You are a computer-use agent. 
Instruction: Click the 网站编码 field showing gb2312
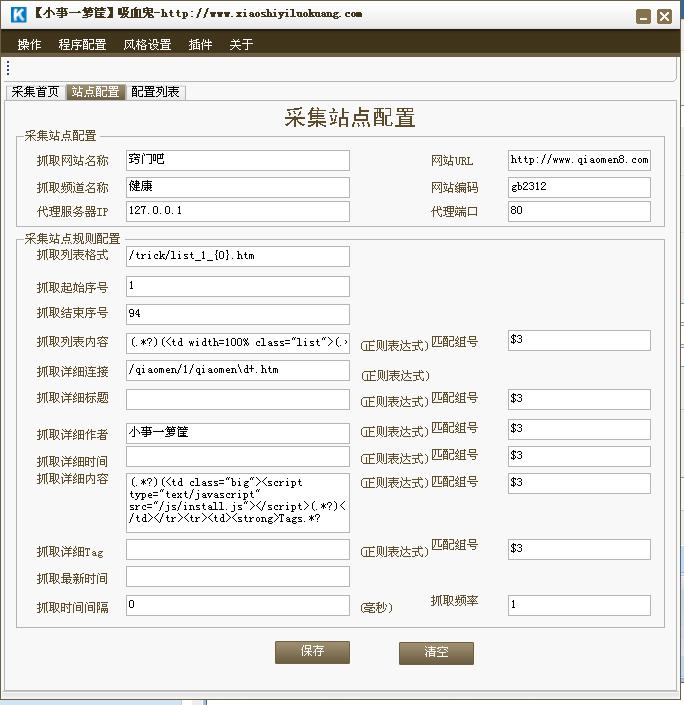click(x=579, y=187)
